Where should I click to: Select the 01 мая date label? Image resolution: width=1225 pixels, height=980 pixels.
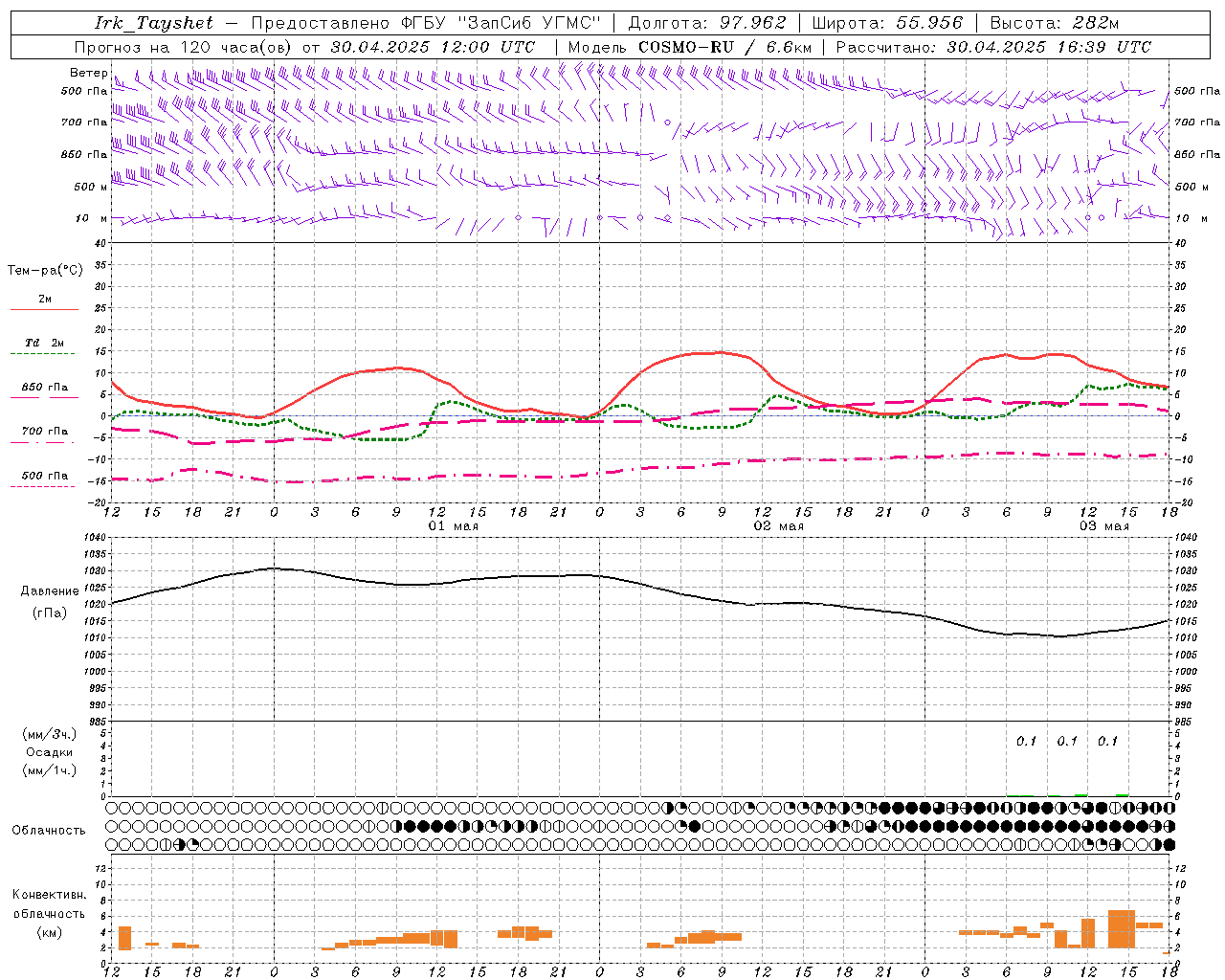(x=453, y=526)
